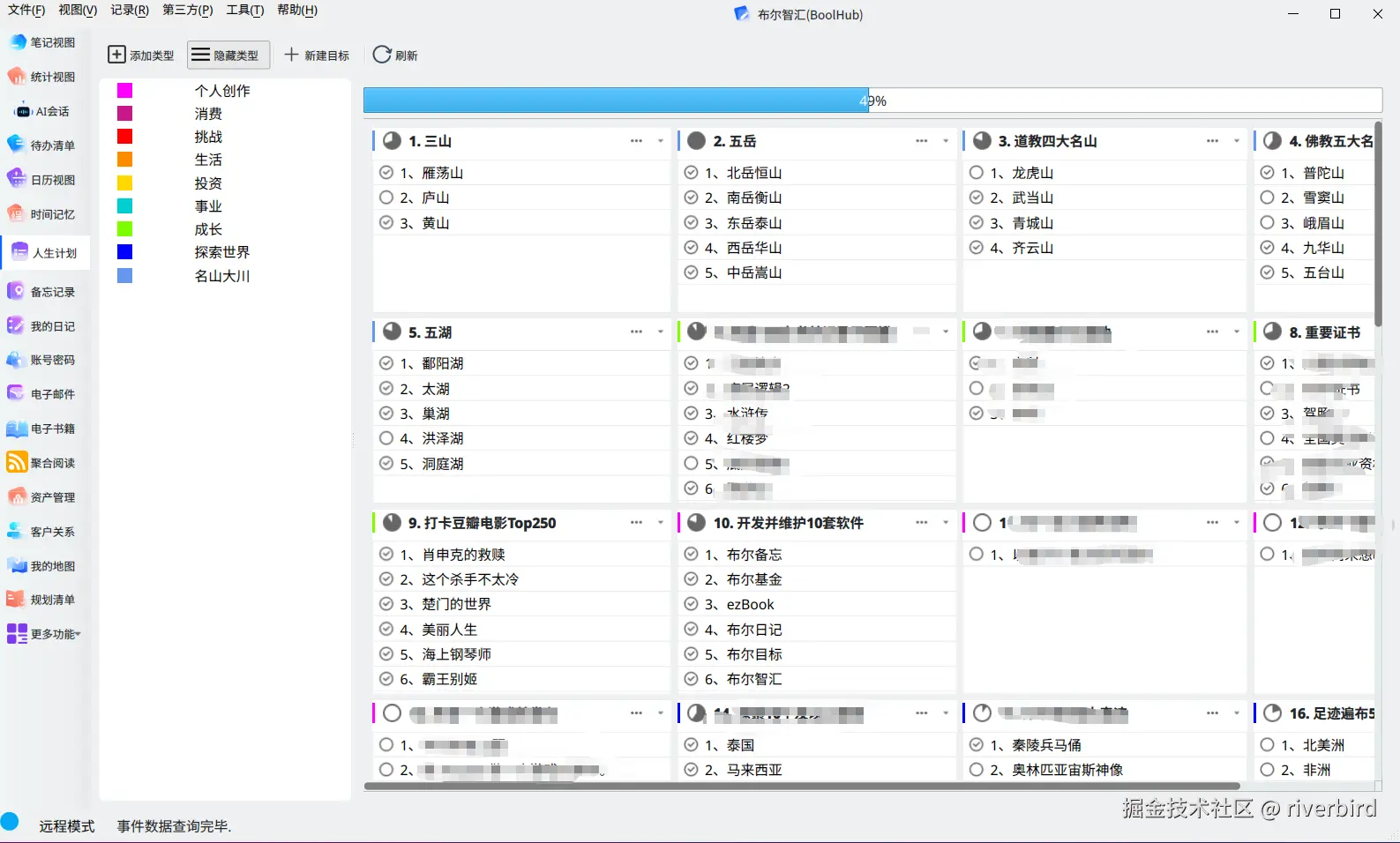This screenshot has width=1400, height=843.
Task: Open the dropdown arrow on 2. 五岳 card
Action: [x=946, y=141]
